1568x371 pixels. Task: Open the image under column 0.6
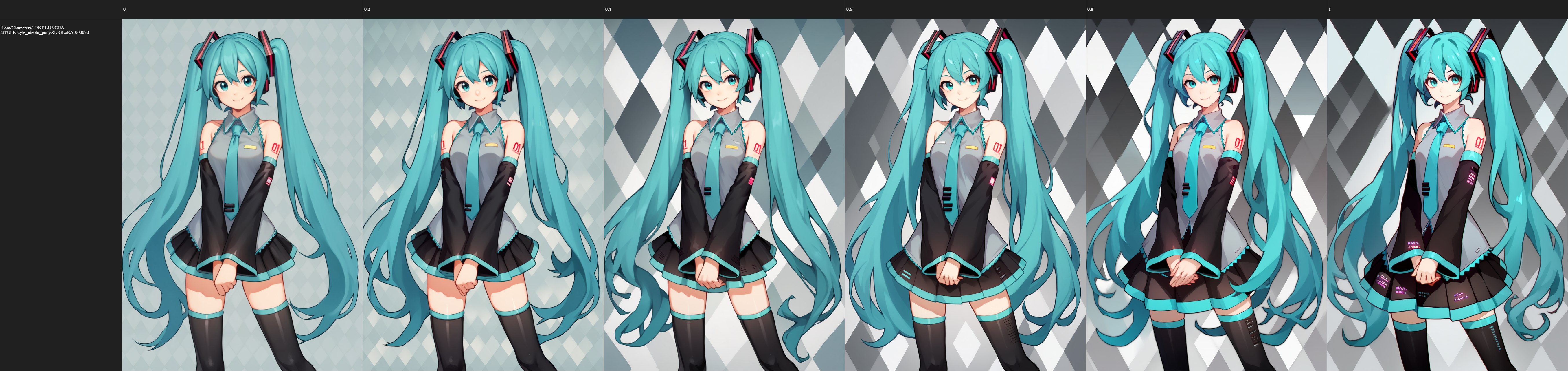(x=965, y=194)
